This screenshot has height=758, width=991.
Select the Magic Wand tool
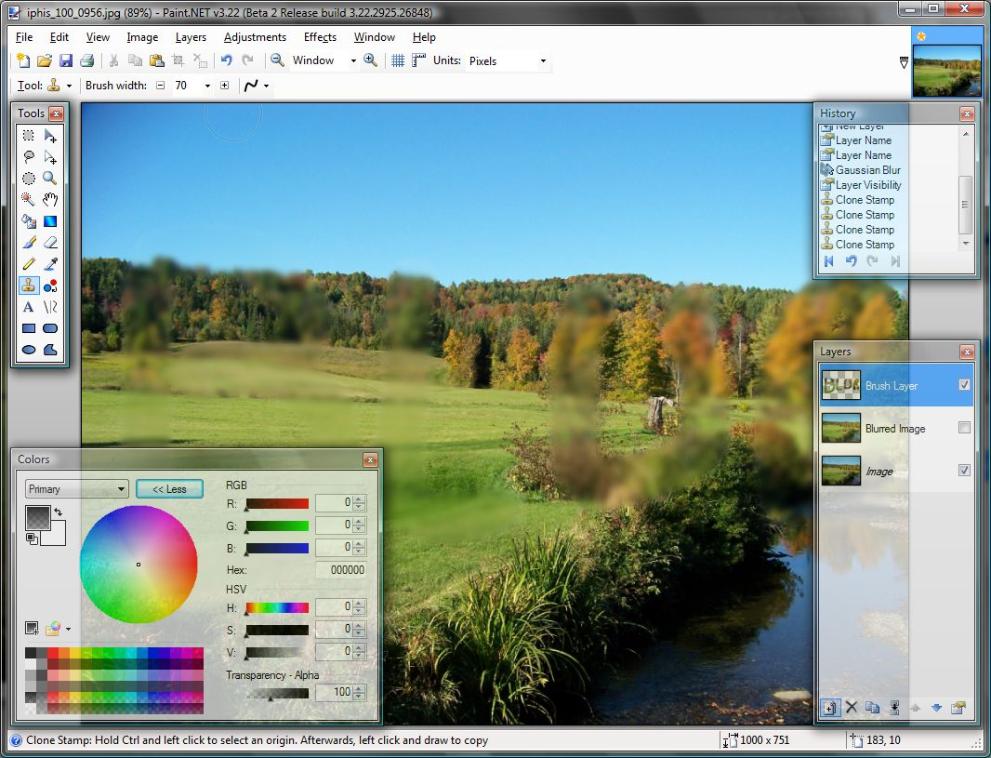(x=28, y=200)
